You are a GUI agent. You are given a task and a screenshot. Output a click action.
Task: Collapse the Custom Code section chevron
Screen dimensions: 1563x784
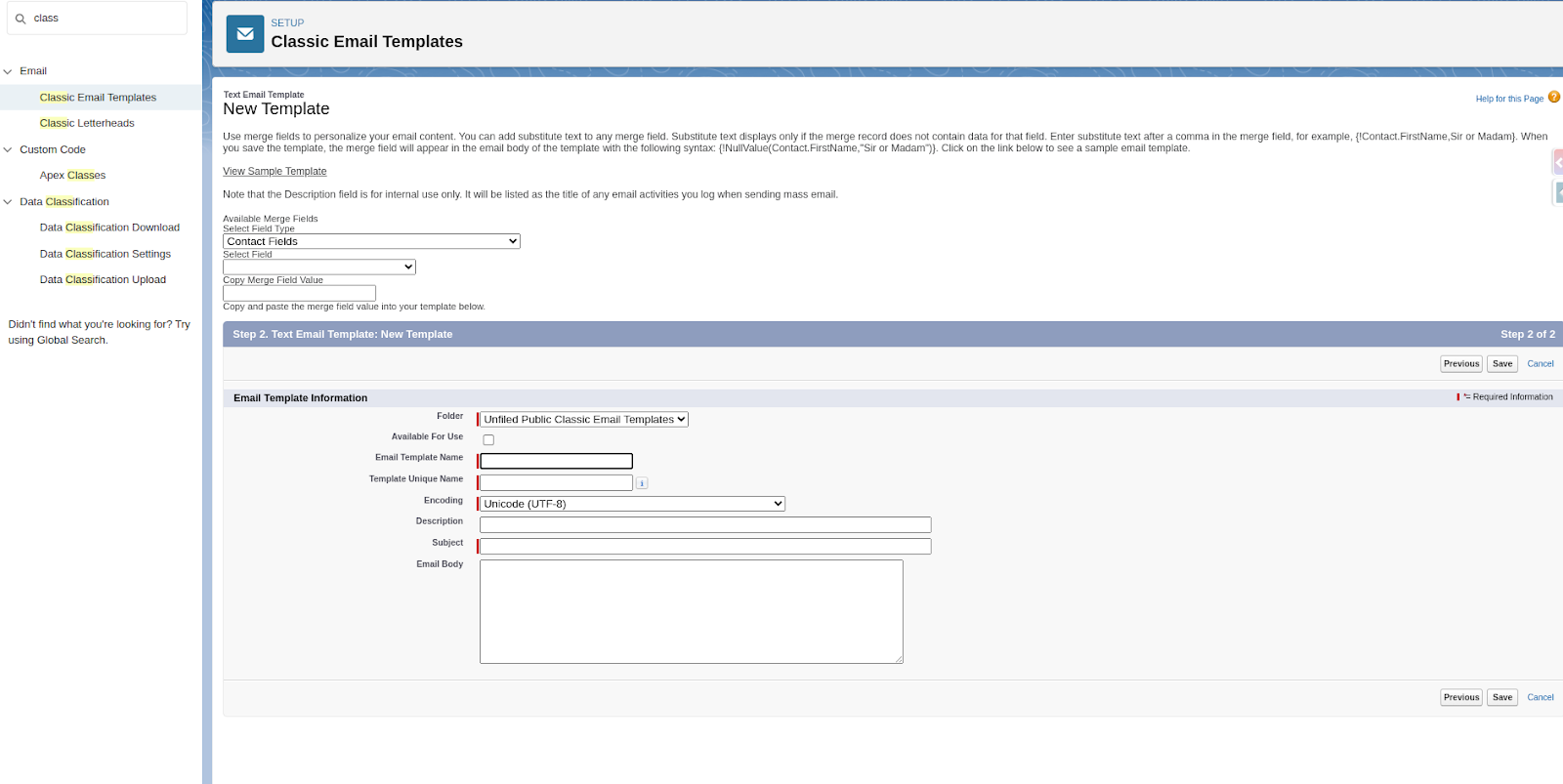coord(8,149)
